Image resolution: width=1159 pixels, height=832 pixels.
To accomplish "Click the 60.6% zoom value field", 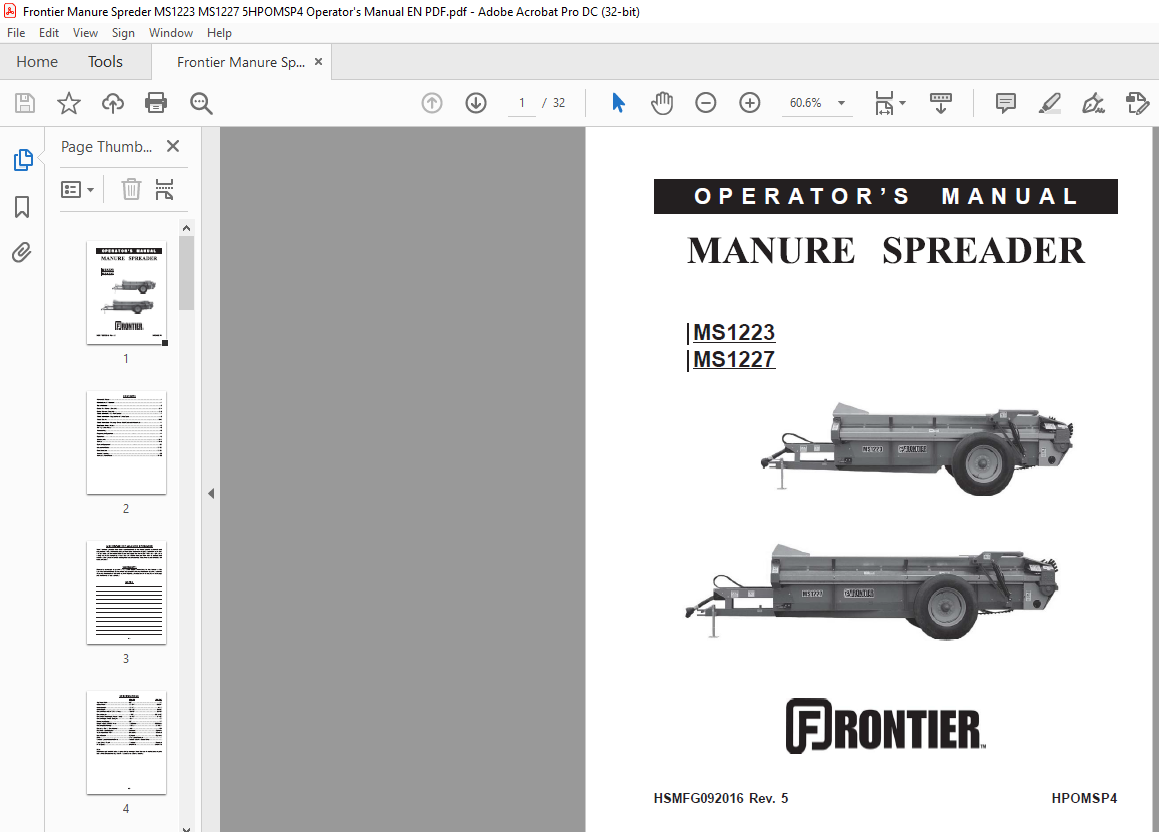I will coord(806,103).
